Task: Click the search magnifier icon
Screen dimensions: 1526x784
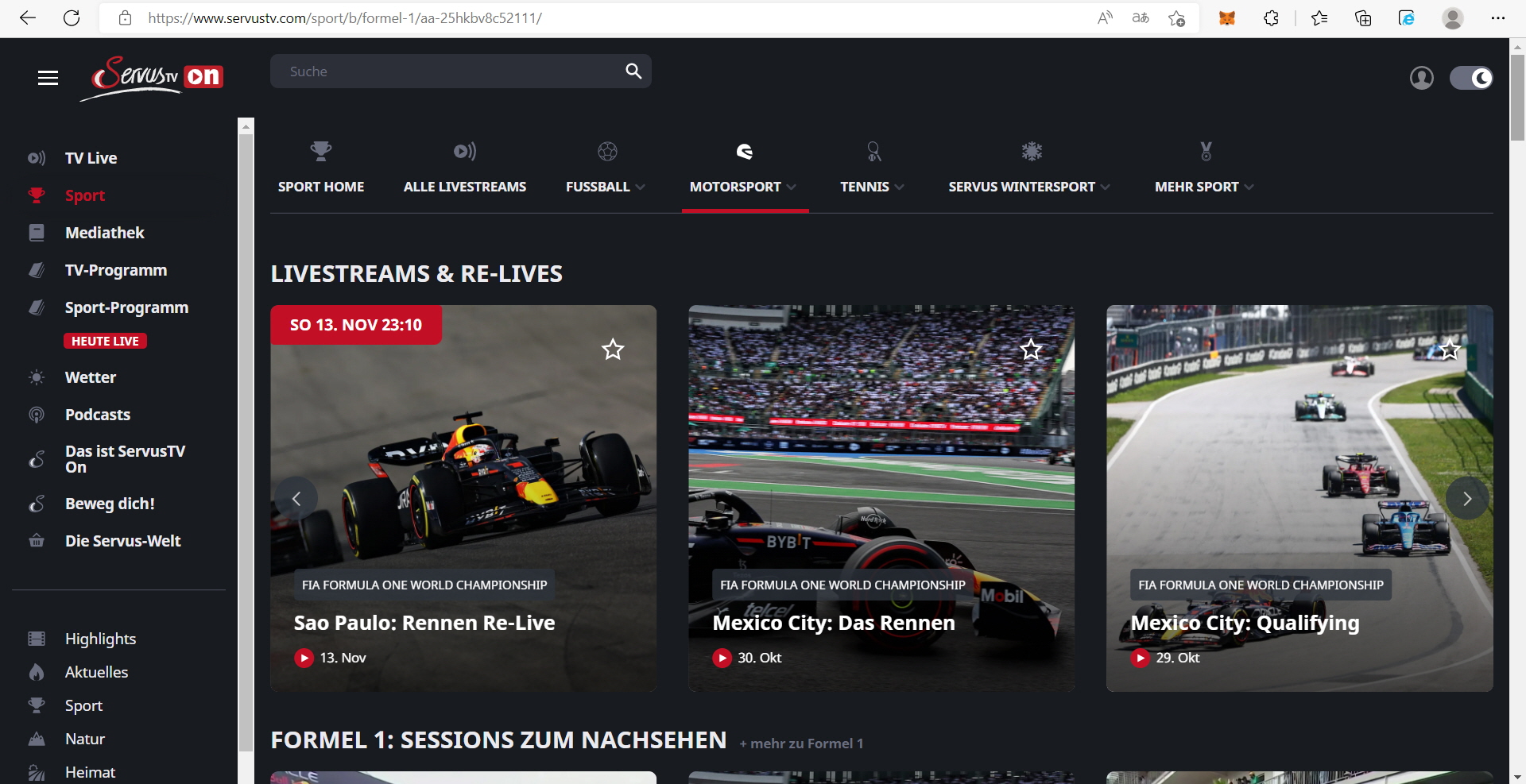Action: tap(633, 71)
